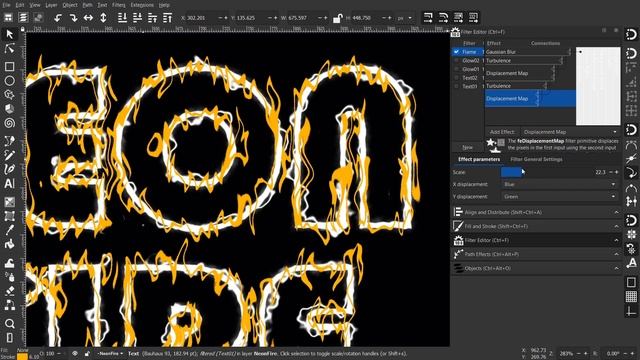Image resolution: width=640 pixels, height=360 pixels.
Task: Open the NeonFire layer dropdown
Action: click(x=110, y=353)
